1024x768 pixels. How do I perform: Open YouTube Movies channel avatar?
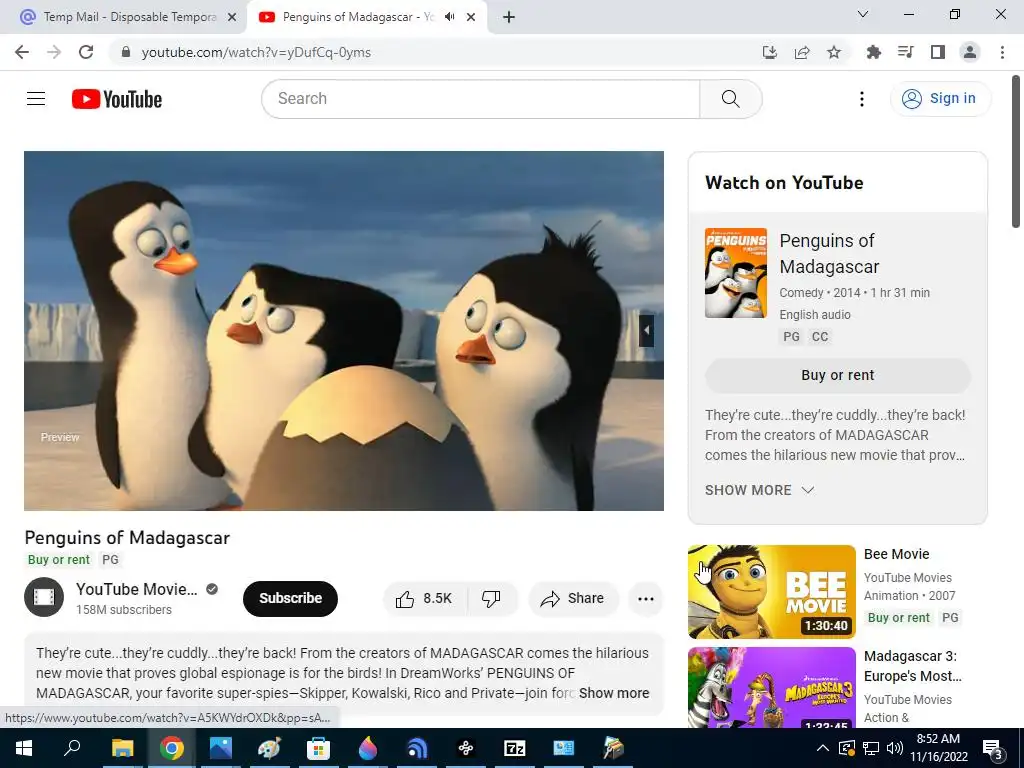pos(44,598)
